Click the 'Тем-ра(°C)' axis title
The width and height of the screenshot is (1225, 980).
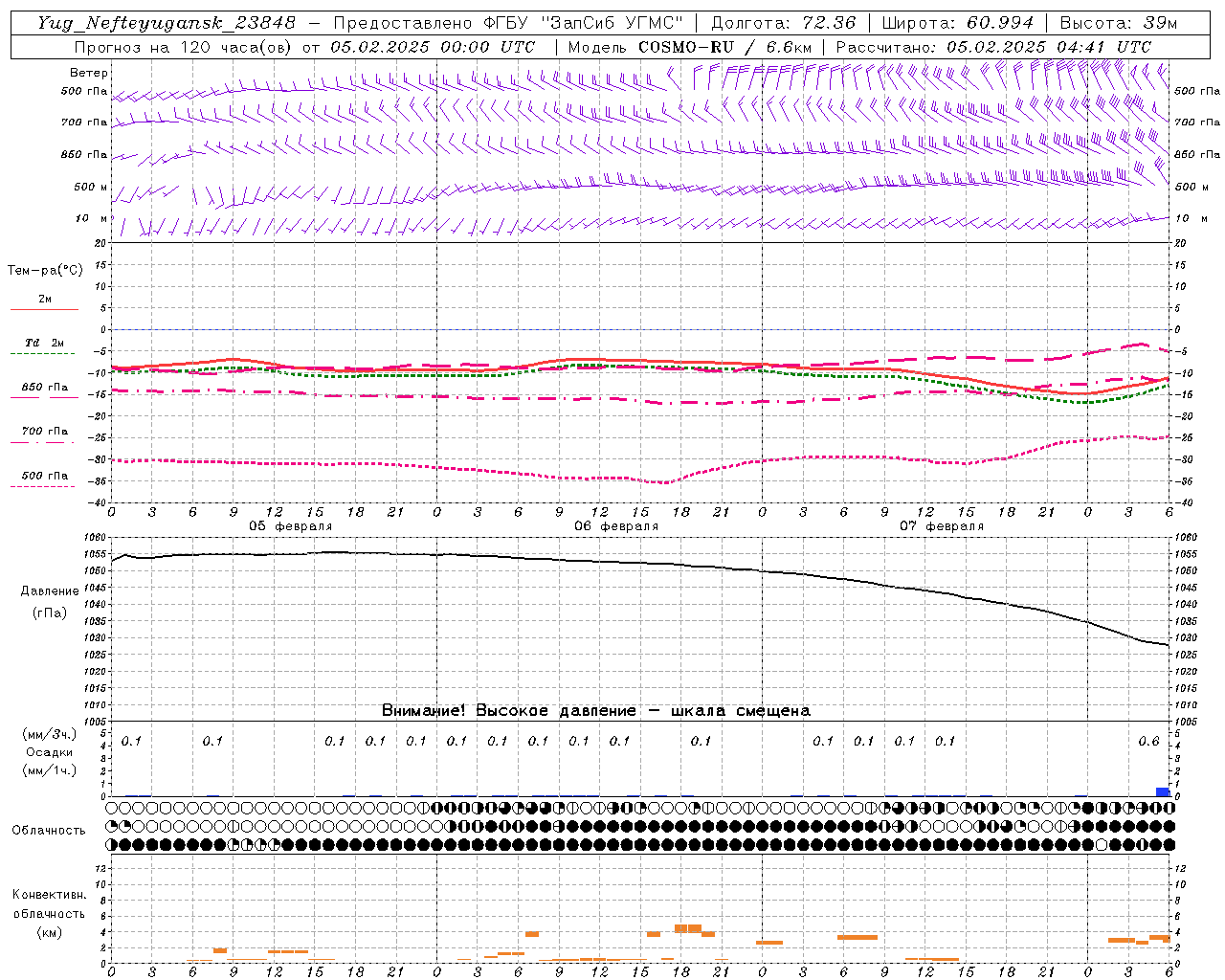(45, 271)
